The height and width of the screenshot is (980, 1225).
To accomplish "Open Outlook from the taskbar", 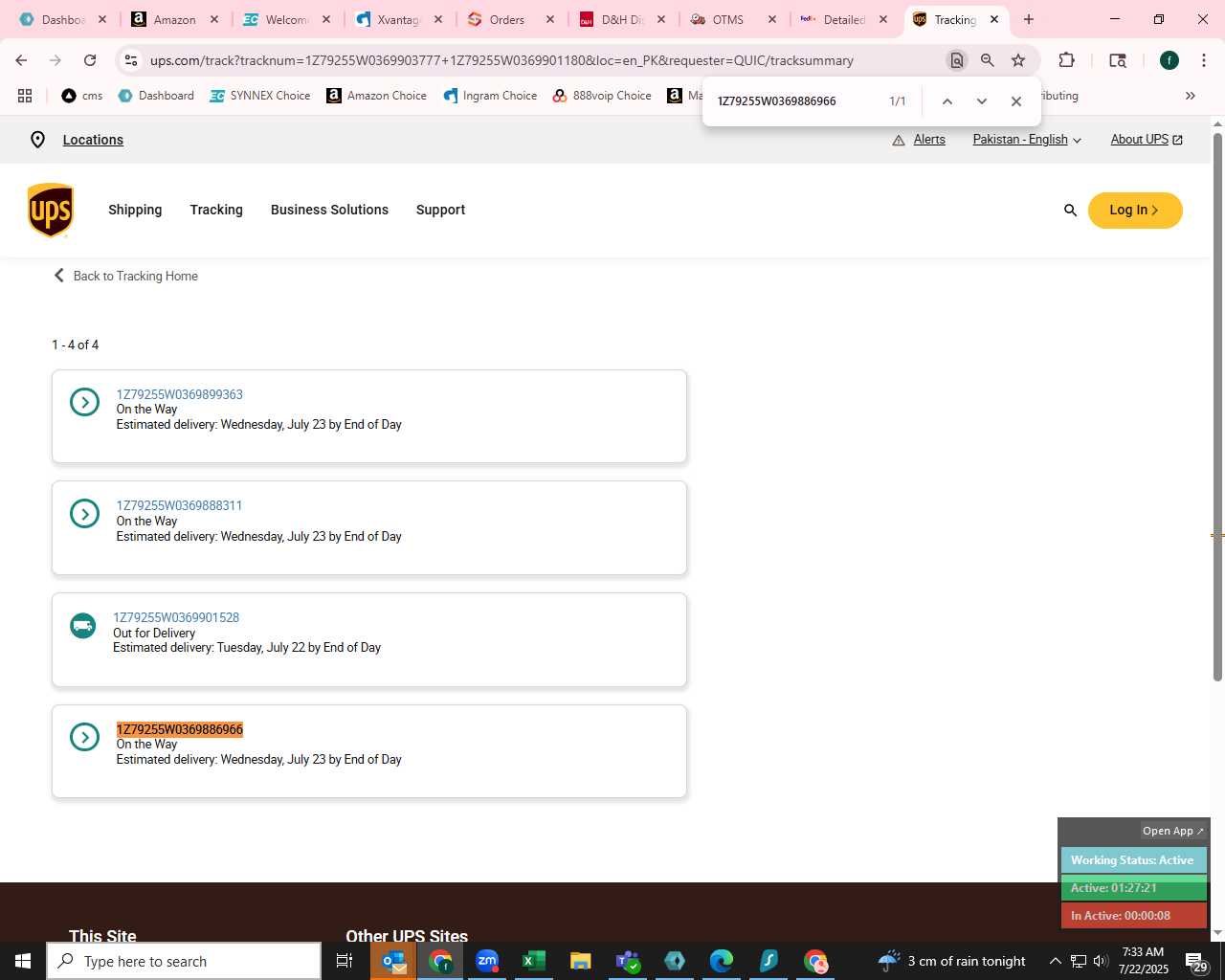I will [x=393, y=961].
